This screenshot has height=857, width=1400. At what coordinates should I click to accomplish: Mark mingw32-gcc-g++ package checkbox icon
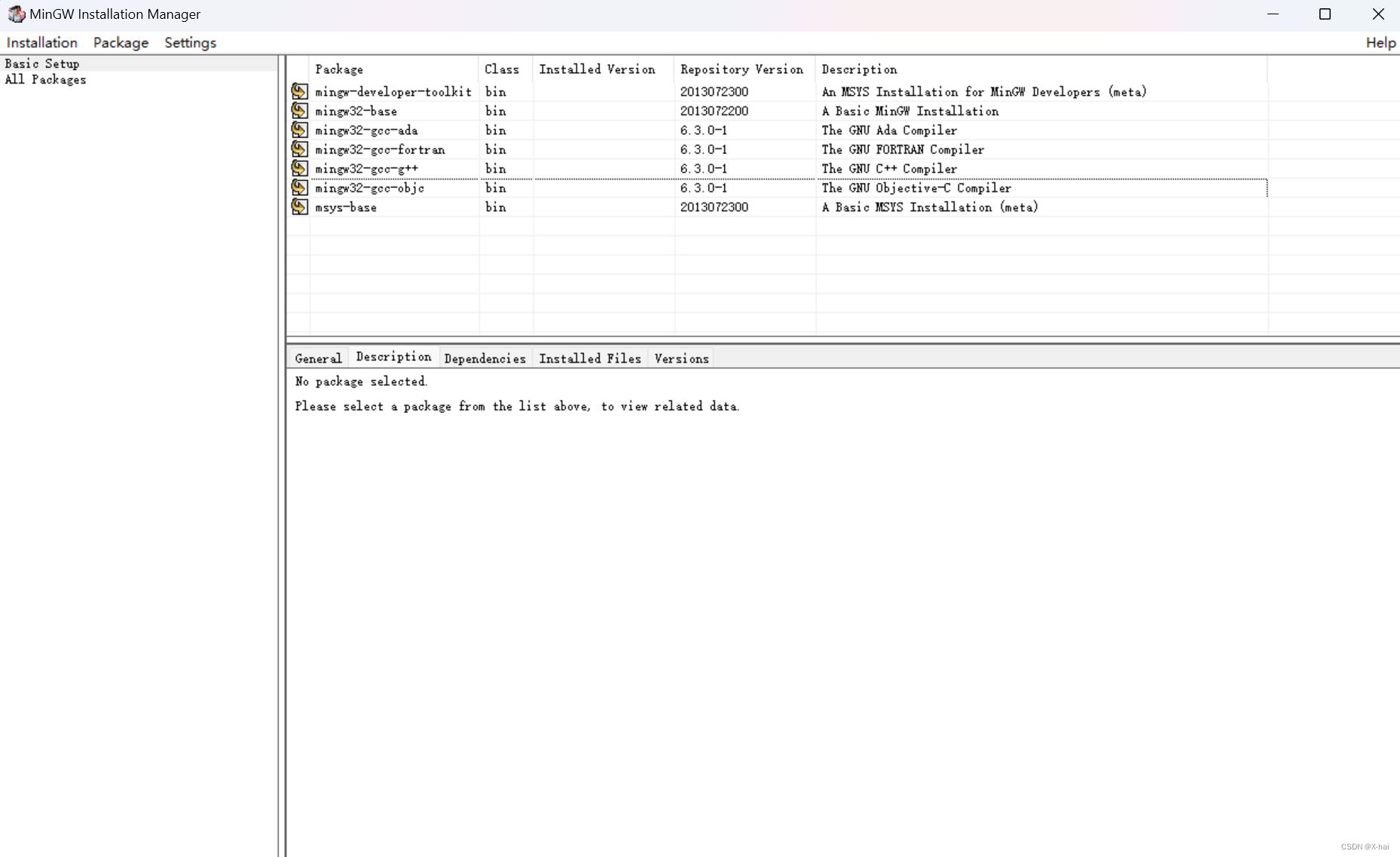click(x=299, y=168)
